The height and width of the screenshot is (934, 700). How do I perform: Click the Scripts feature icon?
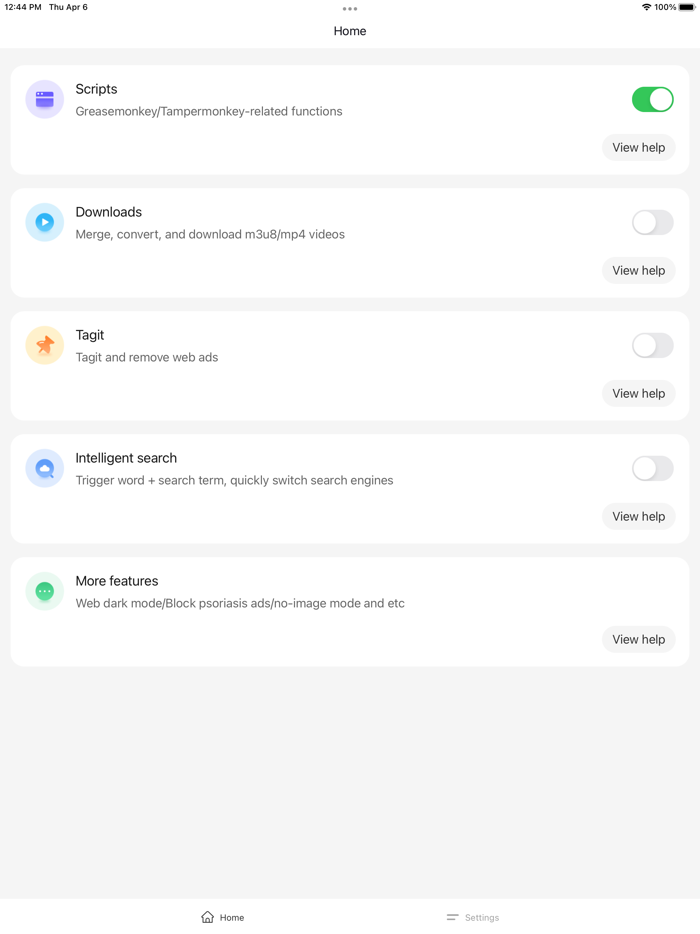pyautogui.click(x=44, y=100)
